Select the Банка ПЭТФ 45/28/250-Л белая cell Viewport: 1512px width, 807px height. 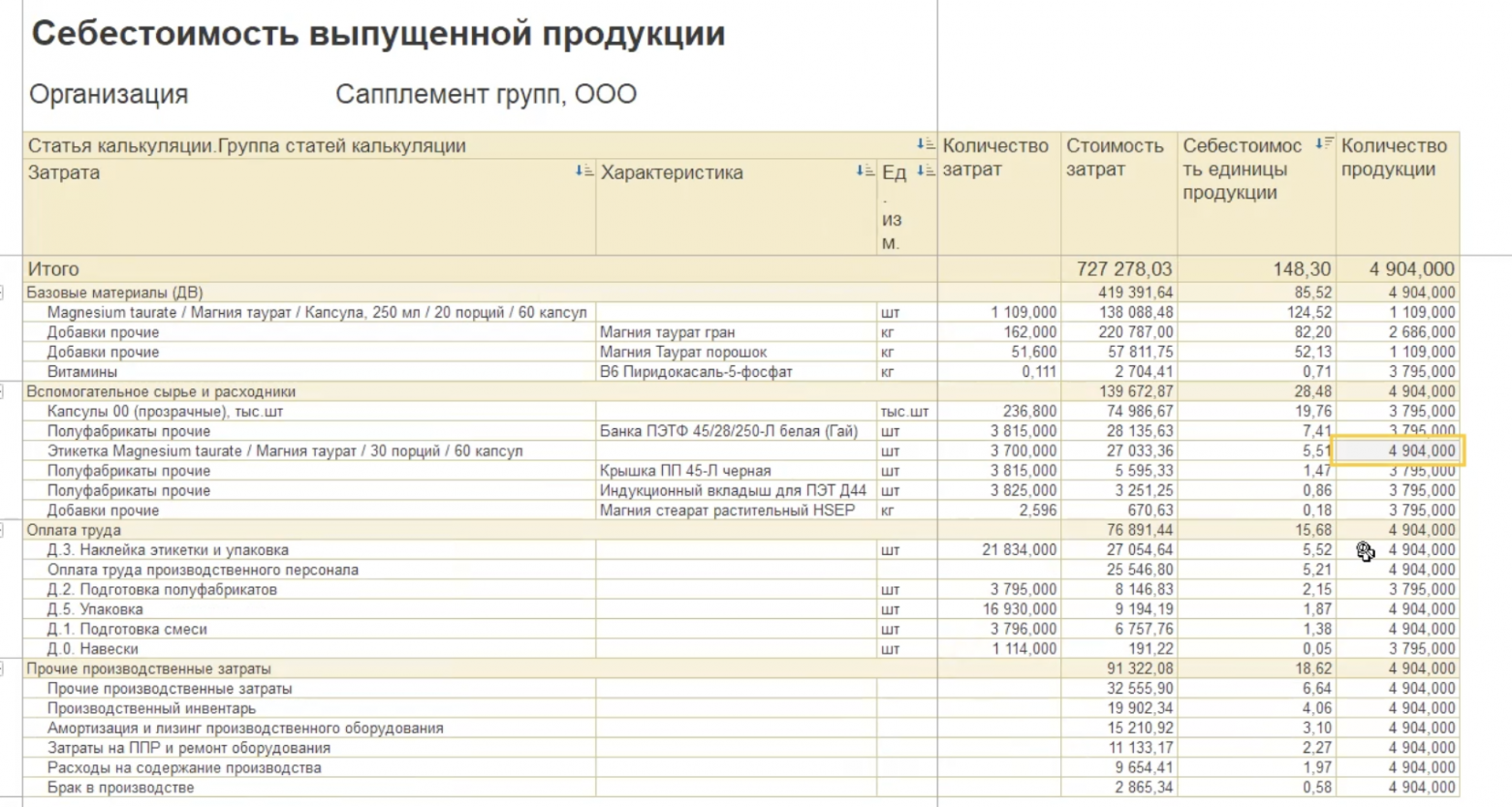[737, 431]
